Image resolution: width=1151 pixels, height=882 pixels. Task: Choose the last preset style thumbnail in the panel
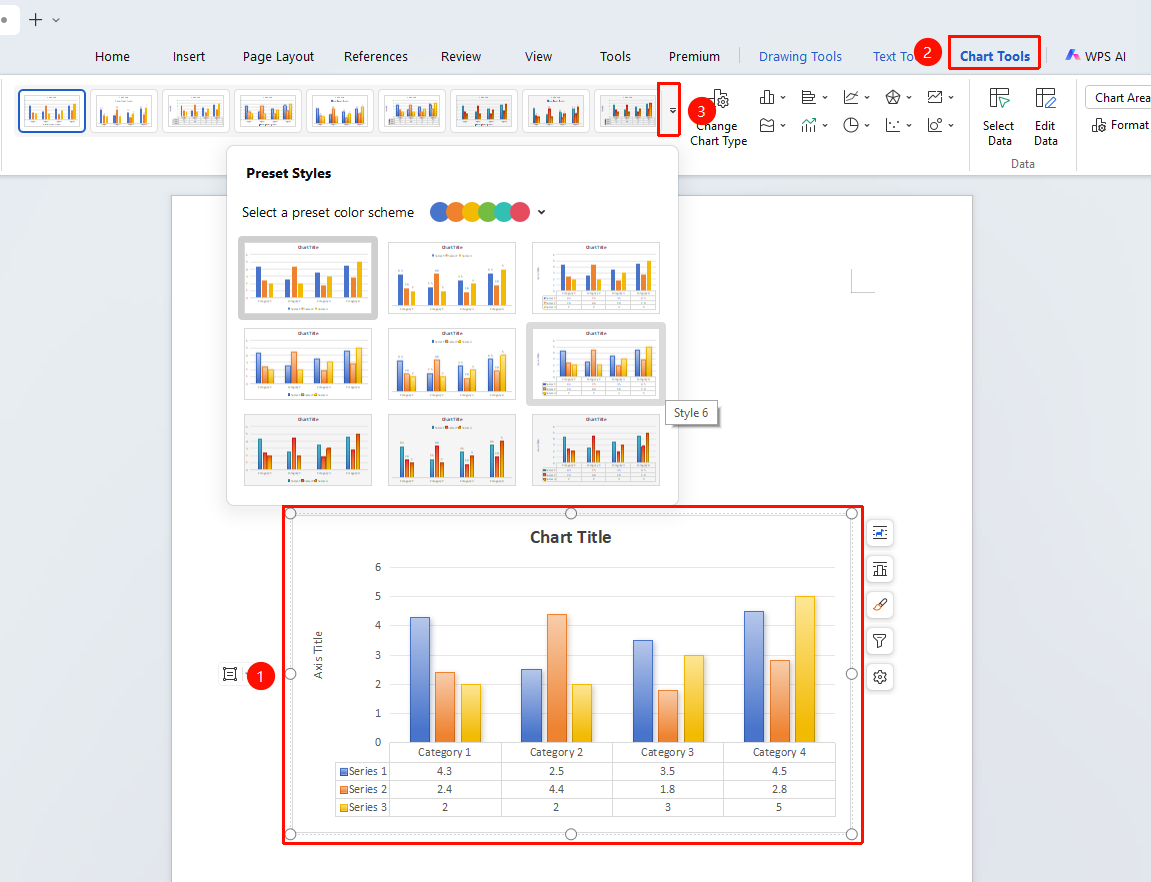coord(596,450)
